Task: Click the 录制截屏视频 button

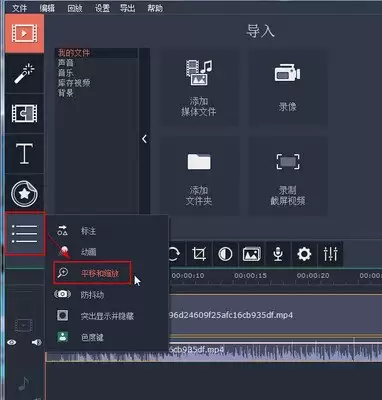Action: pos(288,176)
